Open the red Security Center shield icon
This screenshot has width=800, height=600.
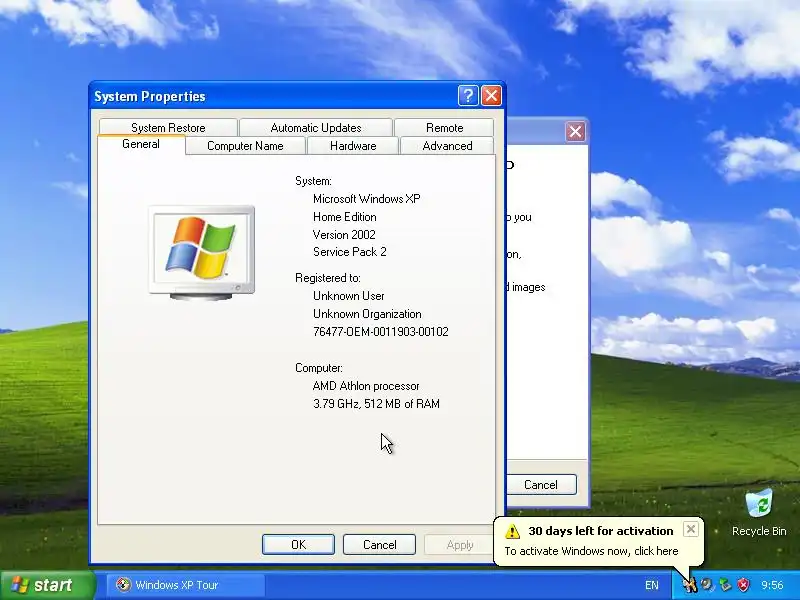point(743,585)
